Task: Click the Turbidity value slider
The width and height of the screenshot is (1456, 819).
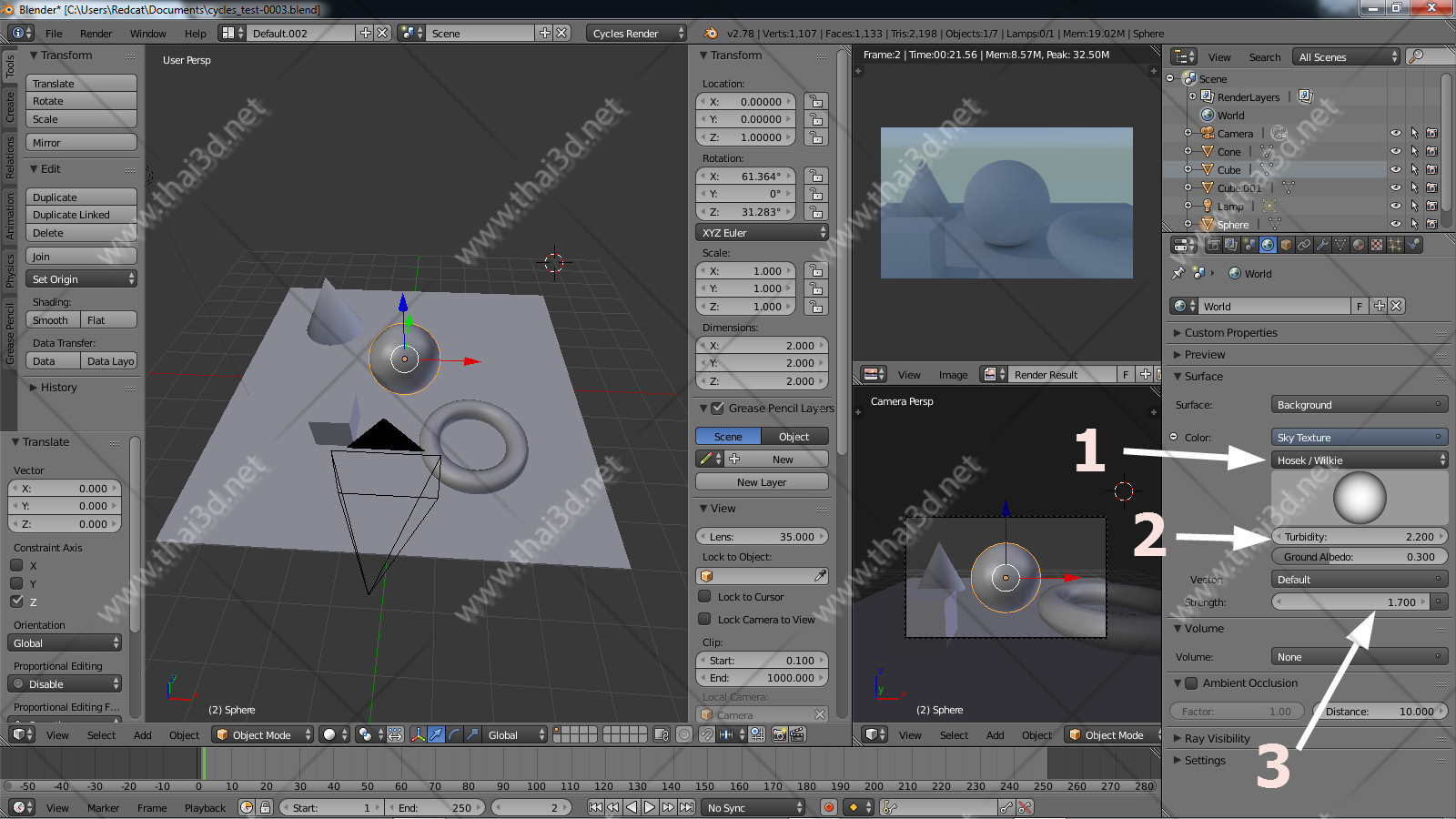Action: click(x=1360, y=537)
